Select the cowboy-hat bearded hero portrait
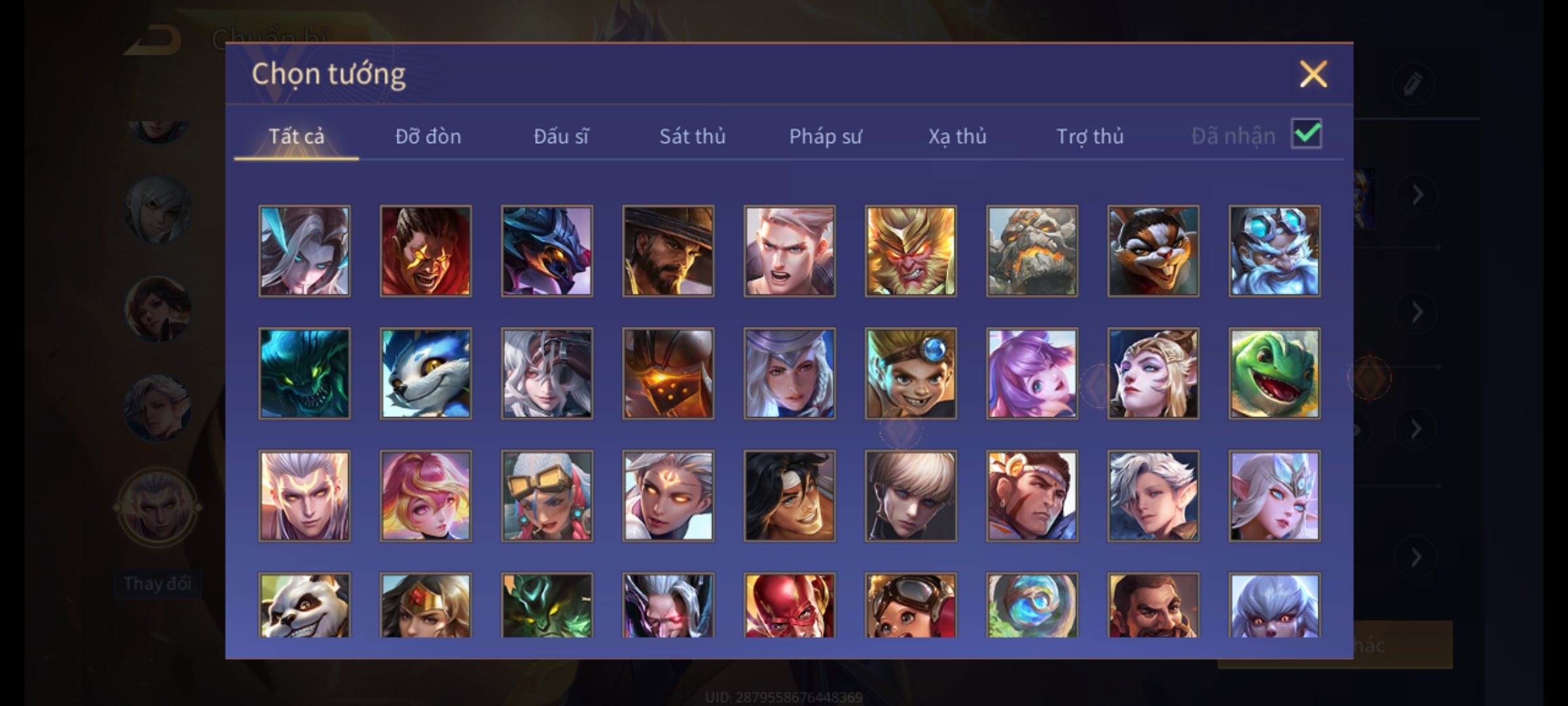The width and height of the screenshot is (1568, 706). [x=668, y=251]
